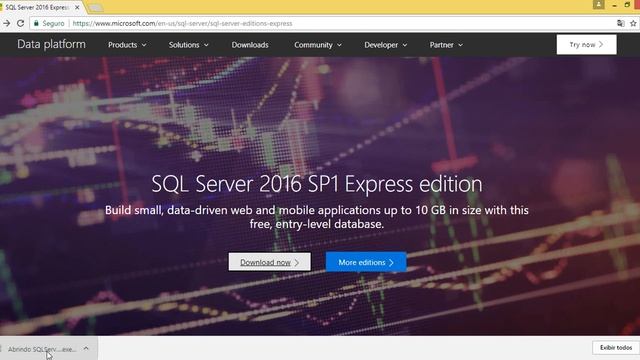Image resolution: width=640 pixels, height=360 pixels.
Task: Click the SQL Server 2016 SP1 Express edition heading
Action: [317, 184]
